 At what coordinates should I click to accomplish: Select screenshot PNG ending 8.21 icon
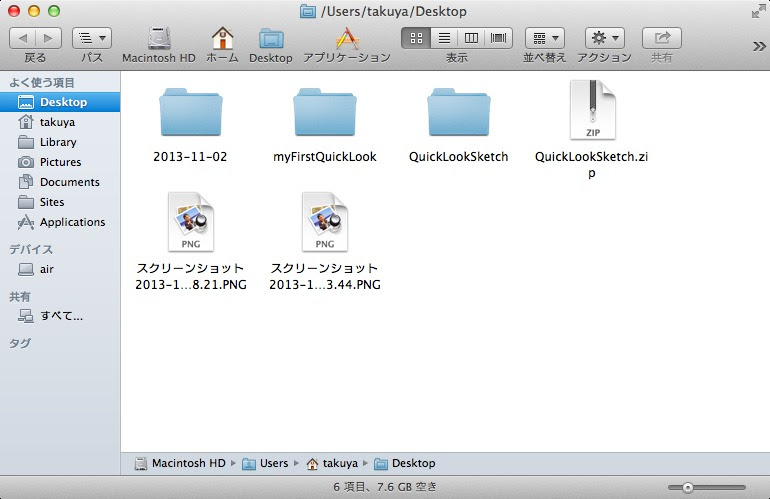click(191, 222)
